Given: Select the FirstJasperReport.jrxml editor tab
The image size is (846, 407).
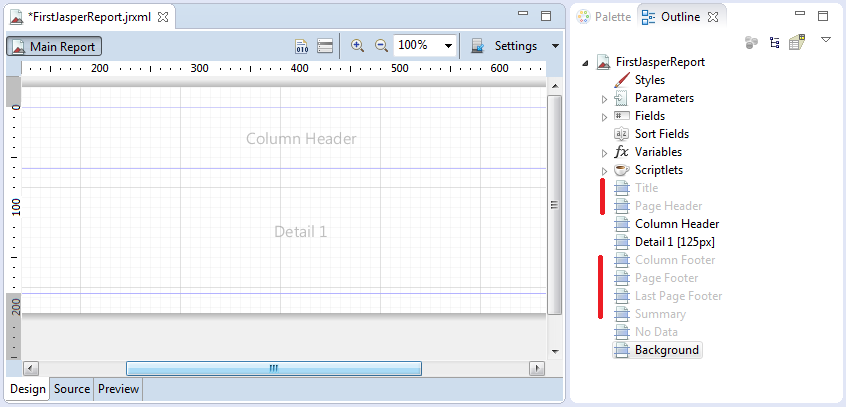Looking at the screenshot, I should click(x=89, y=17).
